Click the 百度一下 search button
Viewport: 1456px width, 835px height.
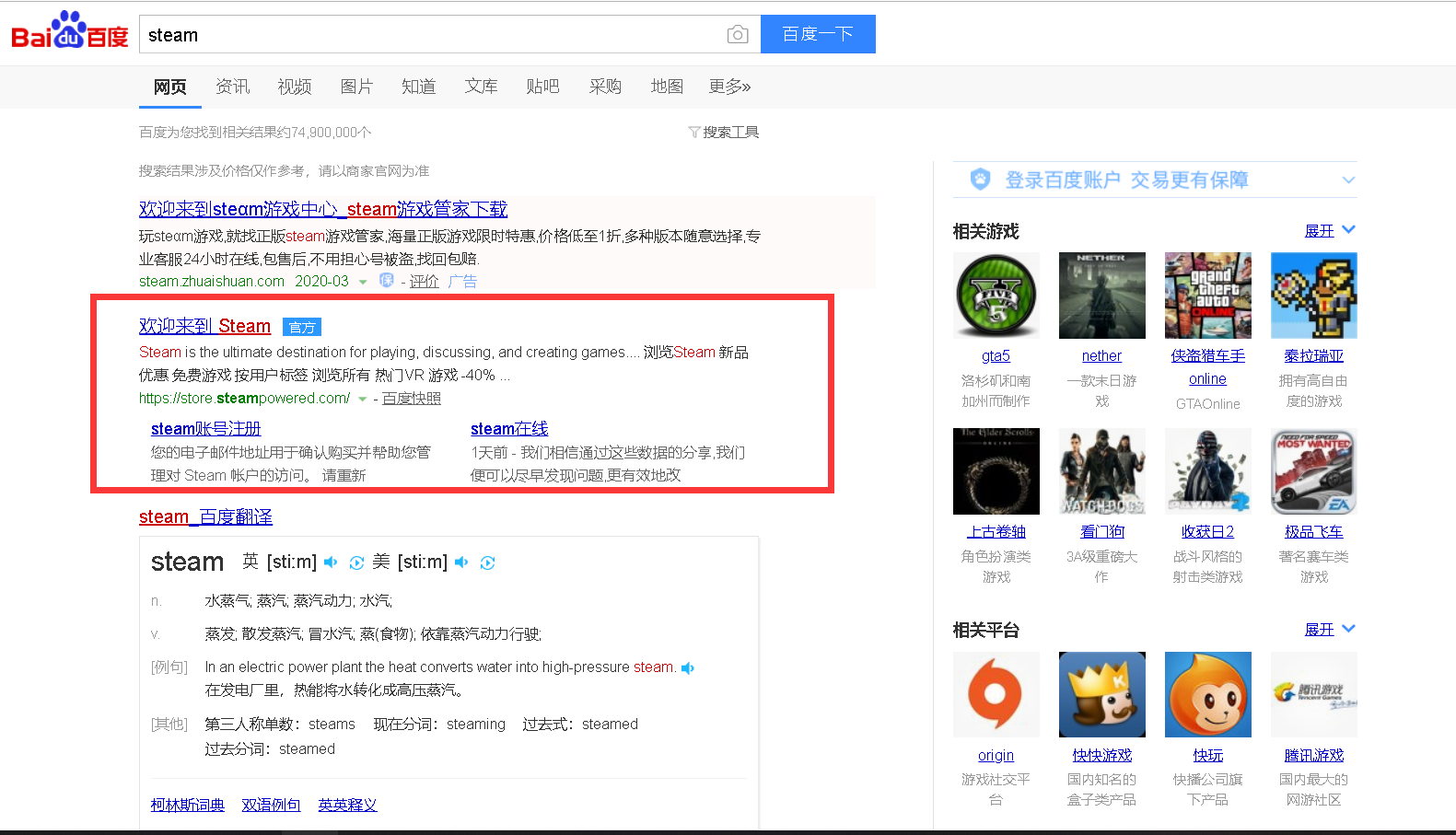[x=818, y=34]
